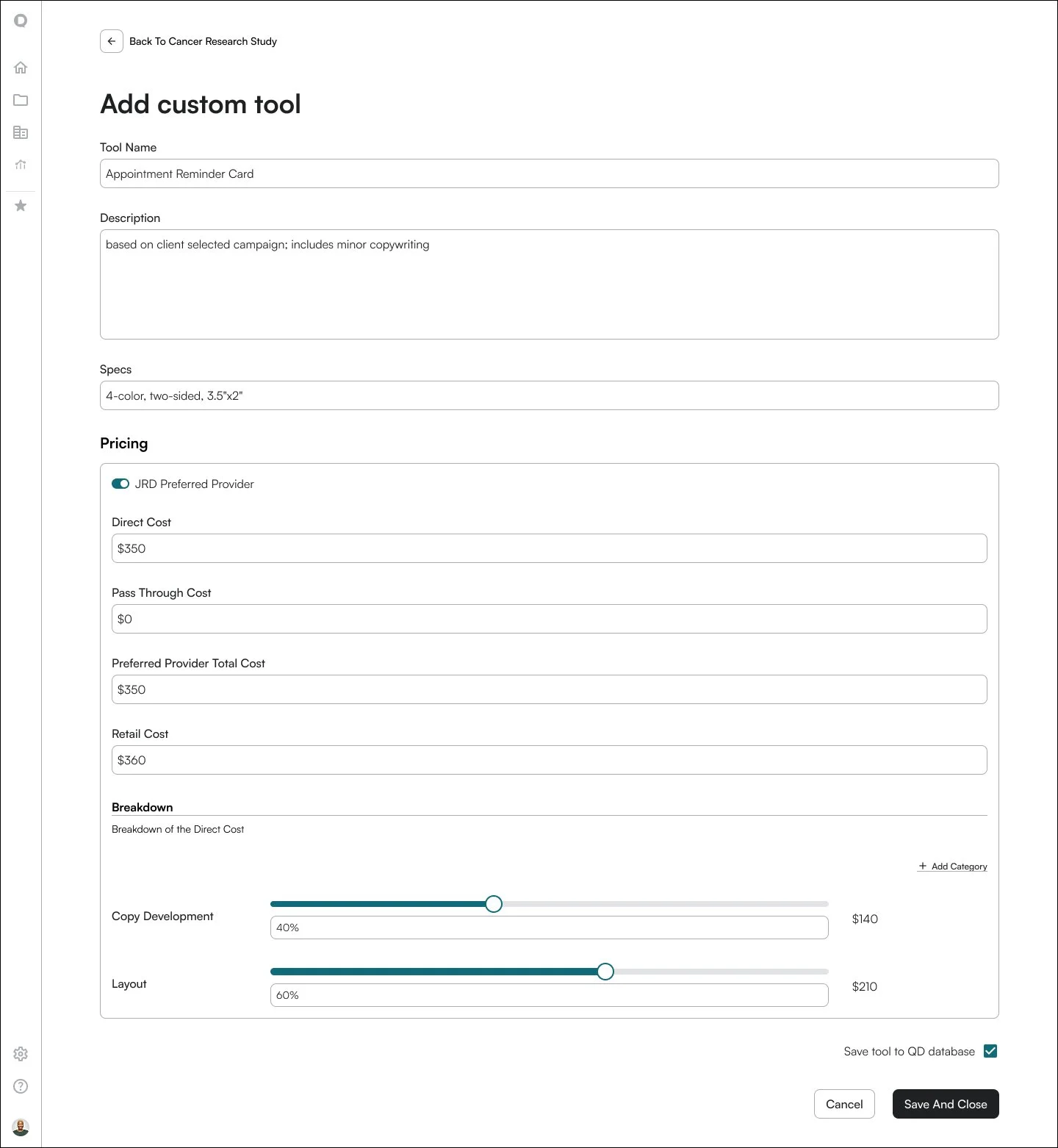Open the help question mark icon
Image resolution: width=1058 pixels, height=1148 pixels.
pyautogui.click(x=21, y=1086)
